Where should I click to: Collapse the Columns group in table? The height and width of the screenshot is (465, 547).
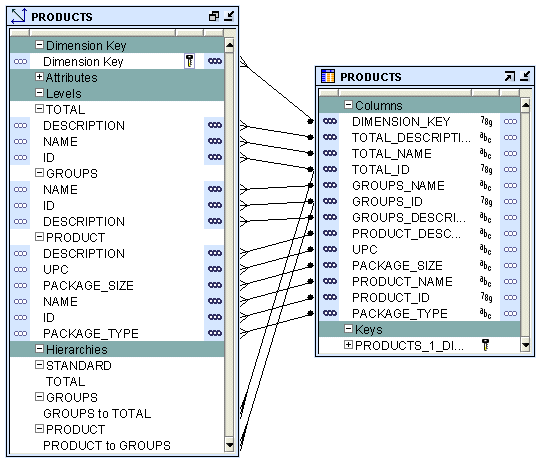click(x=348, y=105)
